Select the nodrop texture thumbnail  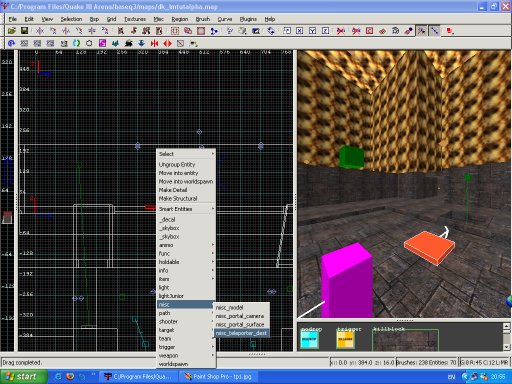coord(310,340)
